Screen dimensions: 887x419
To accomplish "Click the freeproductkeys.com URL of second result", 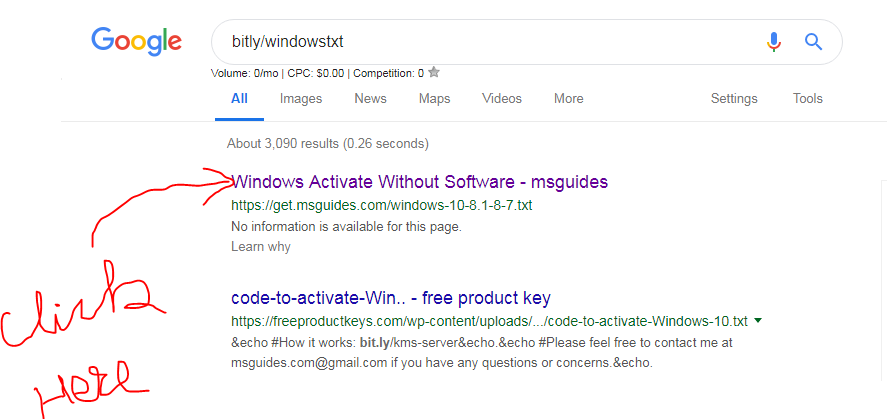I will coord(489,321).
